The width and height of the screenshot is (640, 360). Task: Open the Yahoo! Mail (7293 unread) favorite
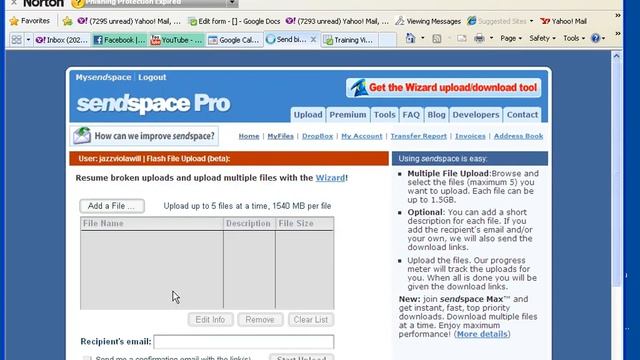(337, 21)
